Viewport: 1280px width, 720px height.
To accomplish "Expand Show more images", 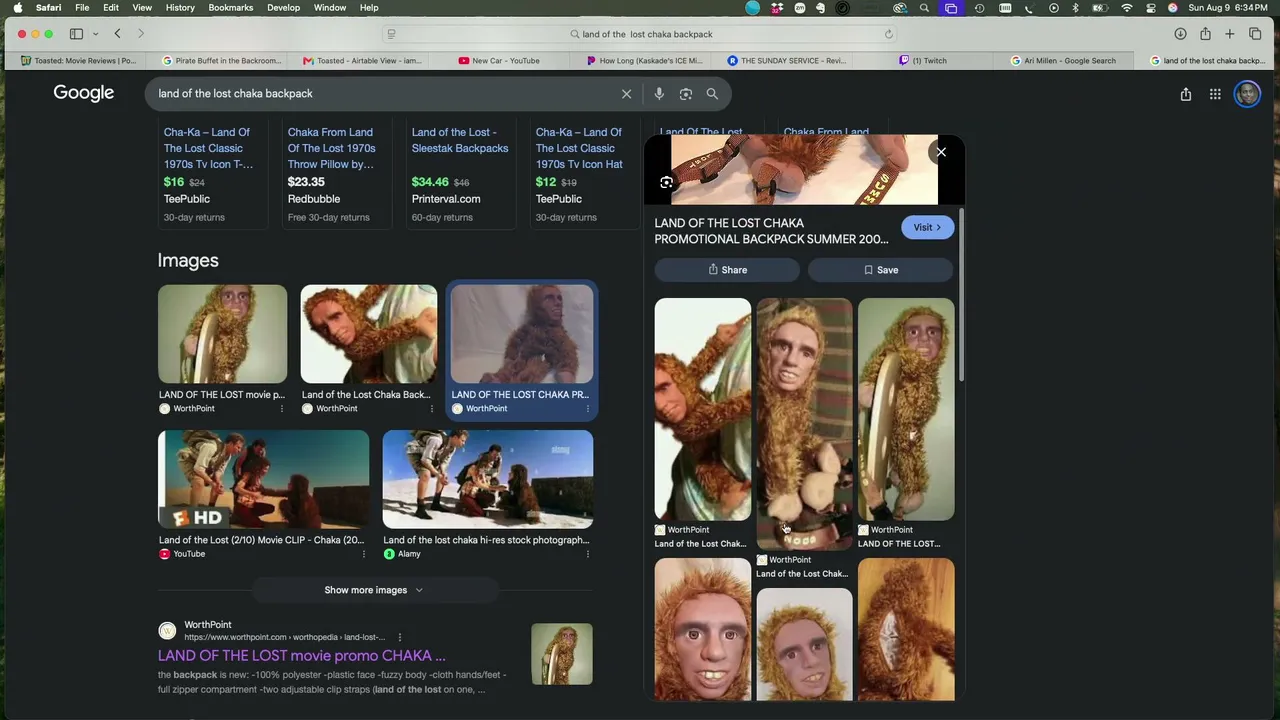I will (x=374, y=590).
